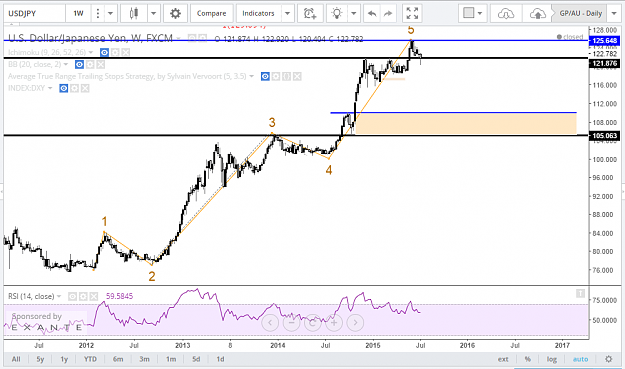Click the chart layout square icon
Viewport: 625px width, 369px height.
(x=469, y=13)
